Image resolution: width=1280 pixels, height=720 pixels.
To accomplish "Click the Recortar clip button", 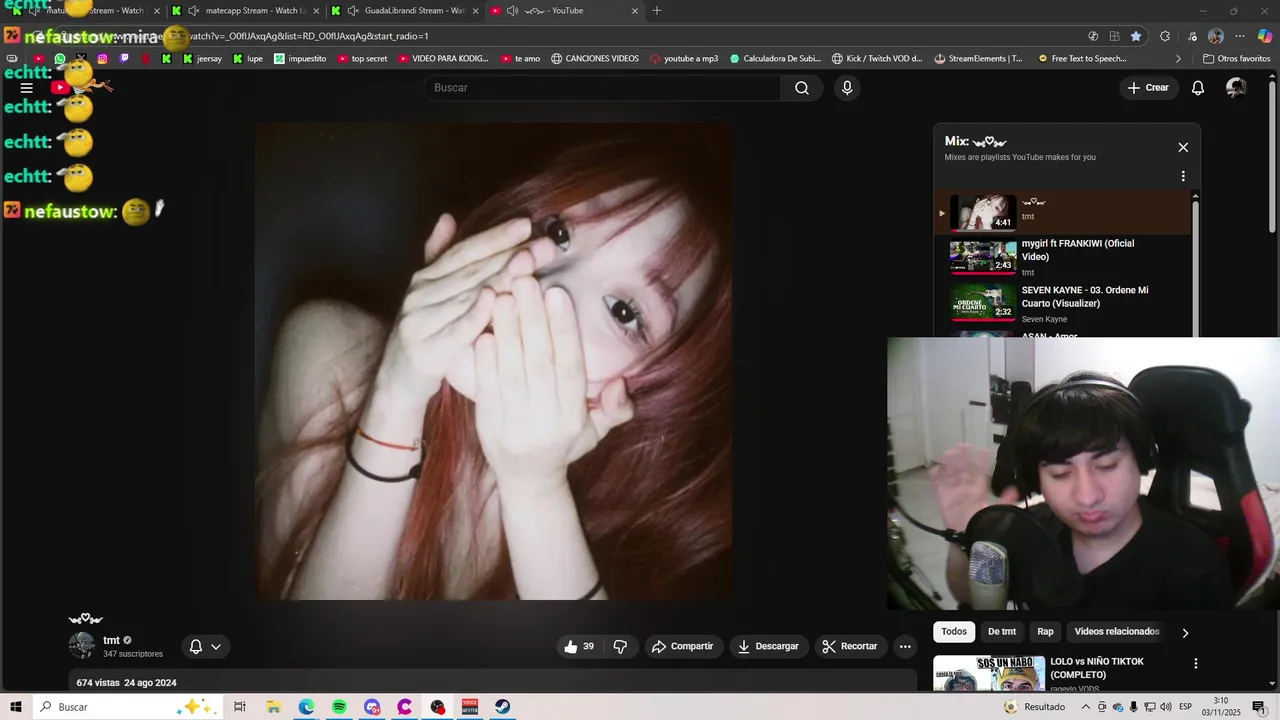I will [x=849, y=647].
